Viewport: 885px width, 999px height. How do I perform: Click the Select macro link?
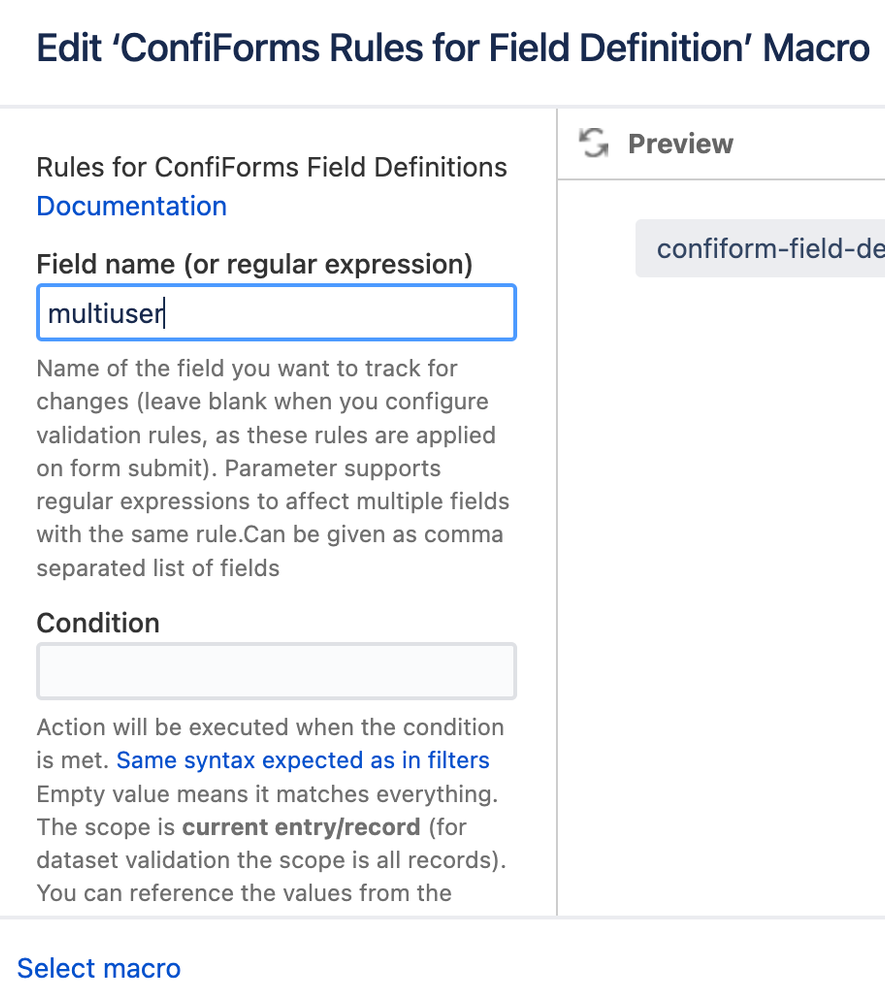[99, 968]
